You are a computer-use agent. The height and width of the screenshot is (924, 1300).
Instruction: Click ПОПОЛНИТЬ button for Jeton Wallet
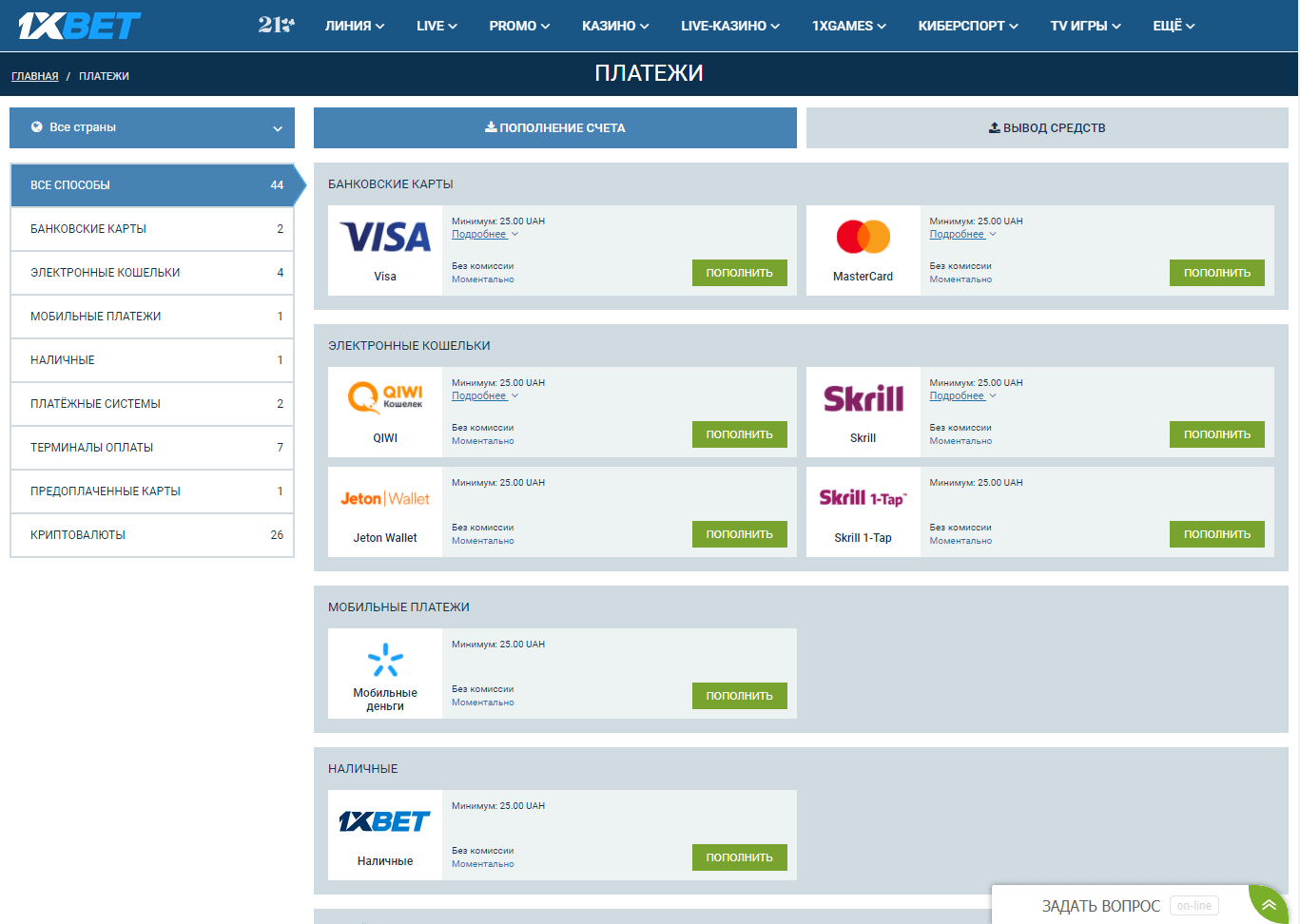(x=740, y=534)
